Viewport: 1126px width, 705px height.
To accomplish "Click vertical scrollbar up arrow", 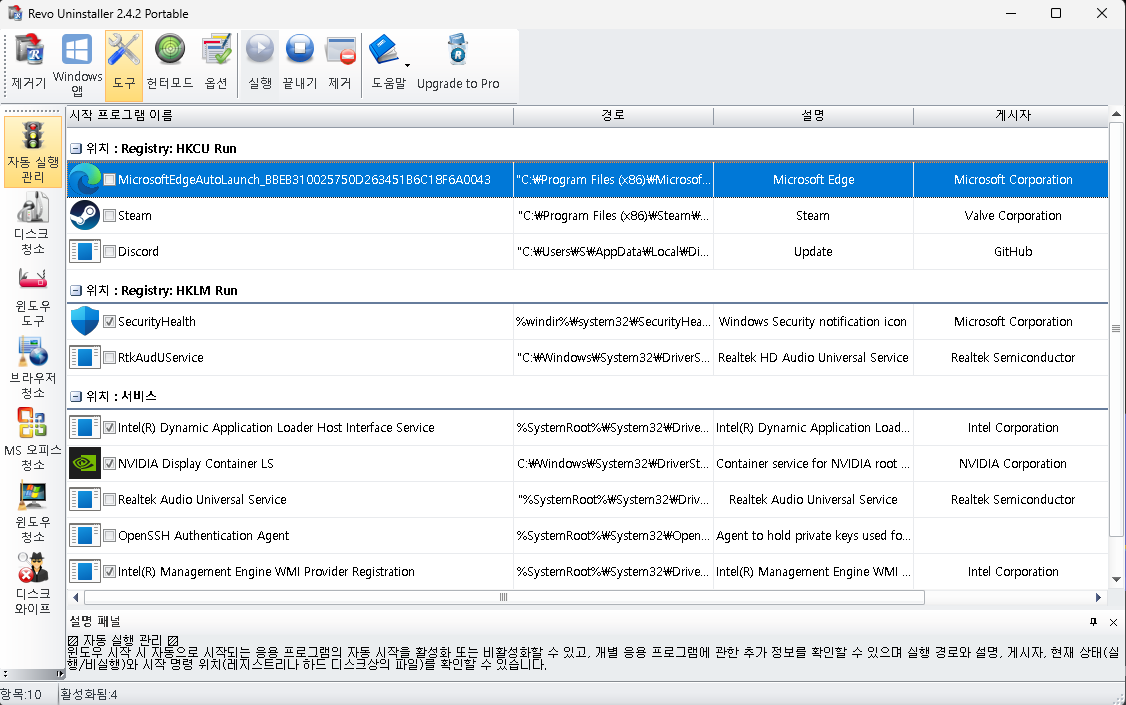I will click(x=1116, y=114).
